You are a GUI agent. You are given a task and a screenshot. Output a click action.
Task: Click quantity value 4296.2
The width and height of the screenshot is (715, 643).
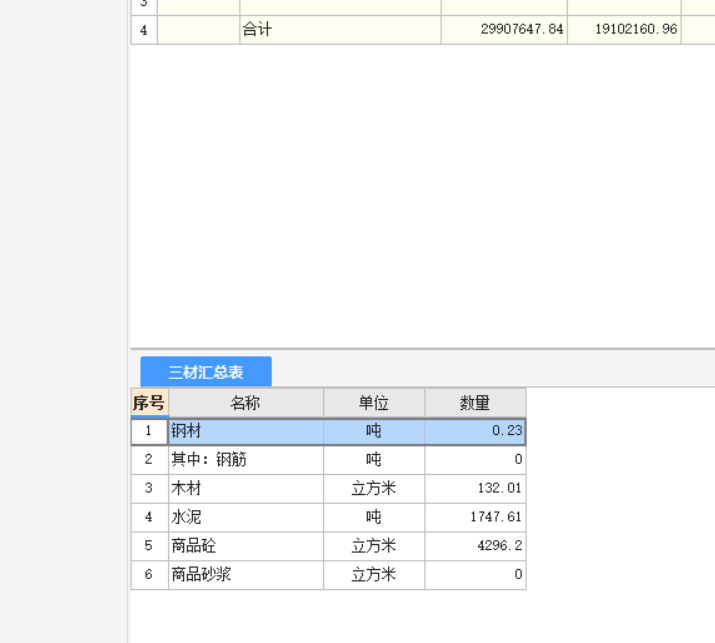475,546
